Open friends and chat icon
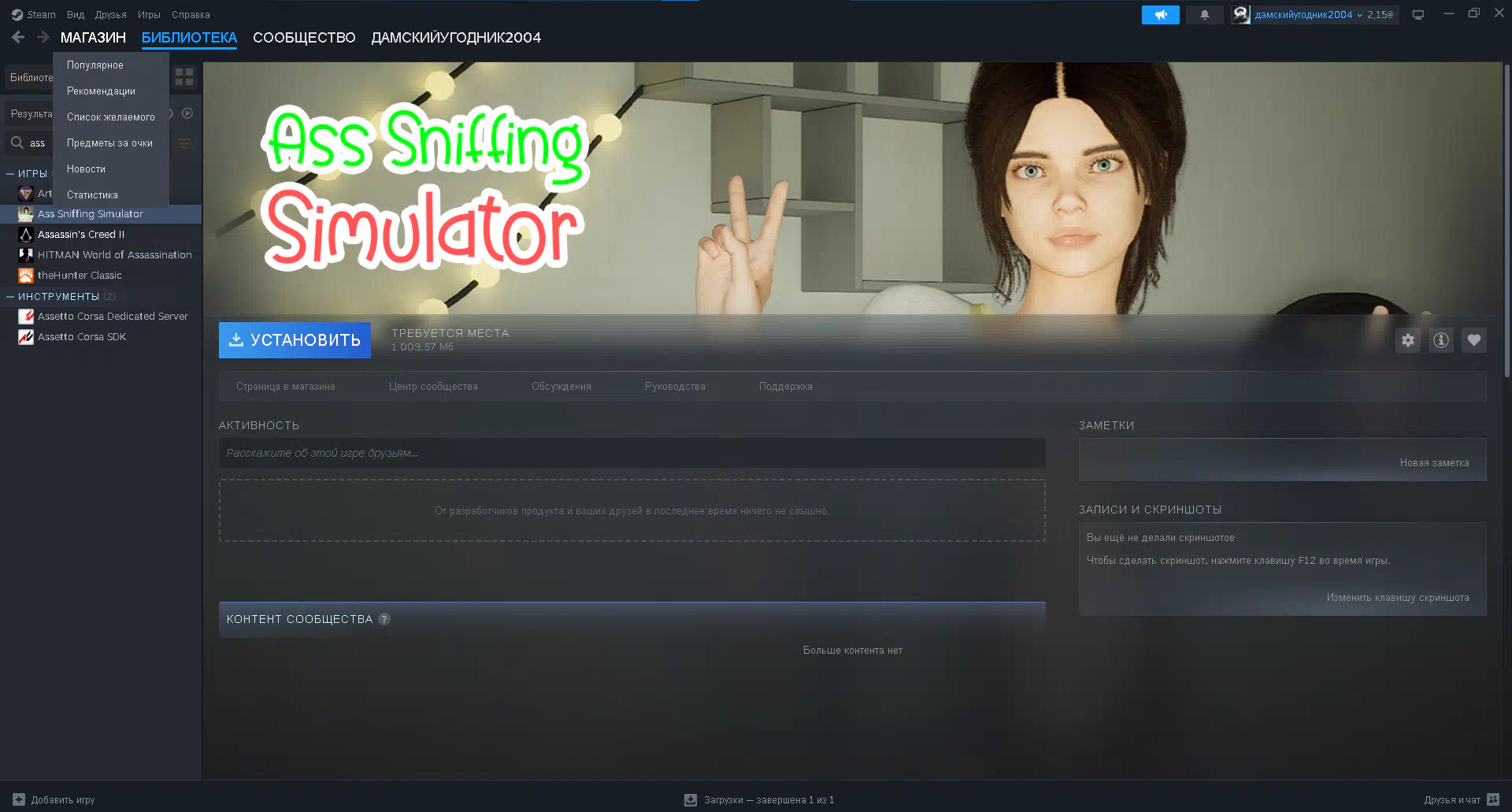This screenshot has height=812, width=1512. 1493,799
